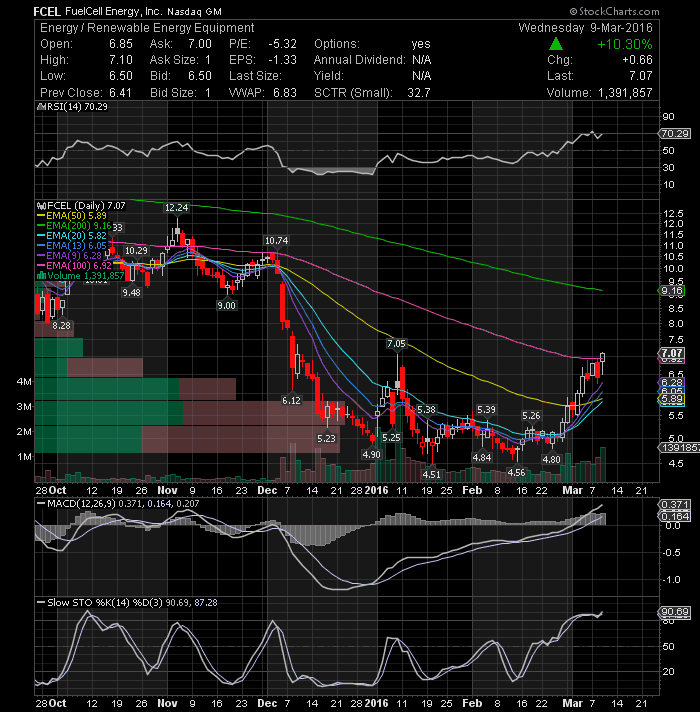This screenshot has height=712, width=700.
Task: Select the 9.48 low price label
Action: 131,293
